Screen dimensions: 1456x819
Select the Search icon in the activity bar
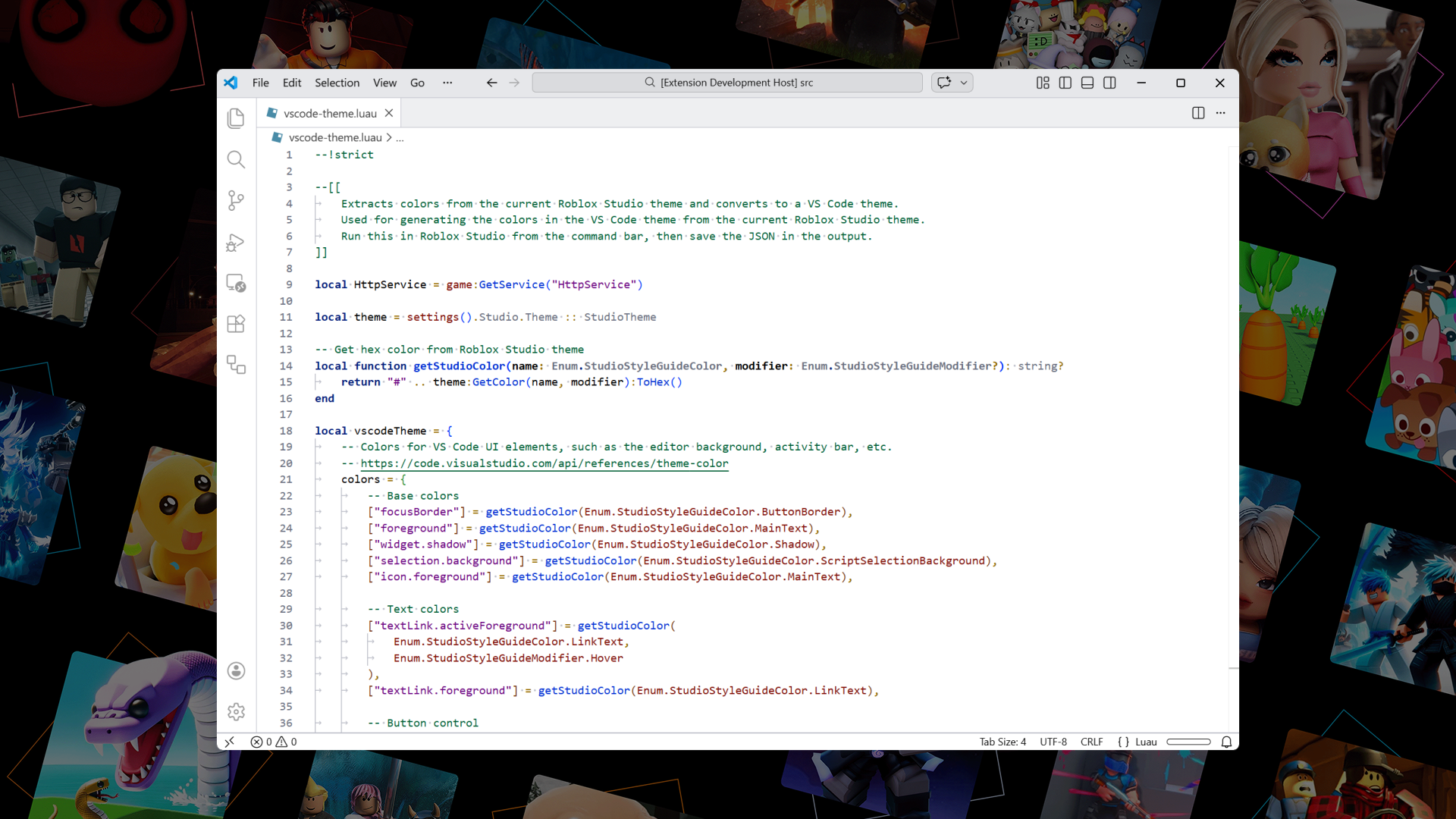click(236, 160)
